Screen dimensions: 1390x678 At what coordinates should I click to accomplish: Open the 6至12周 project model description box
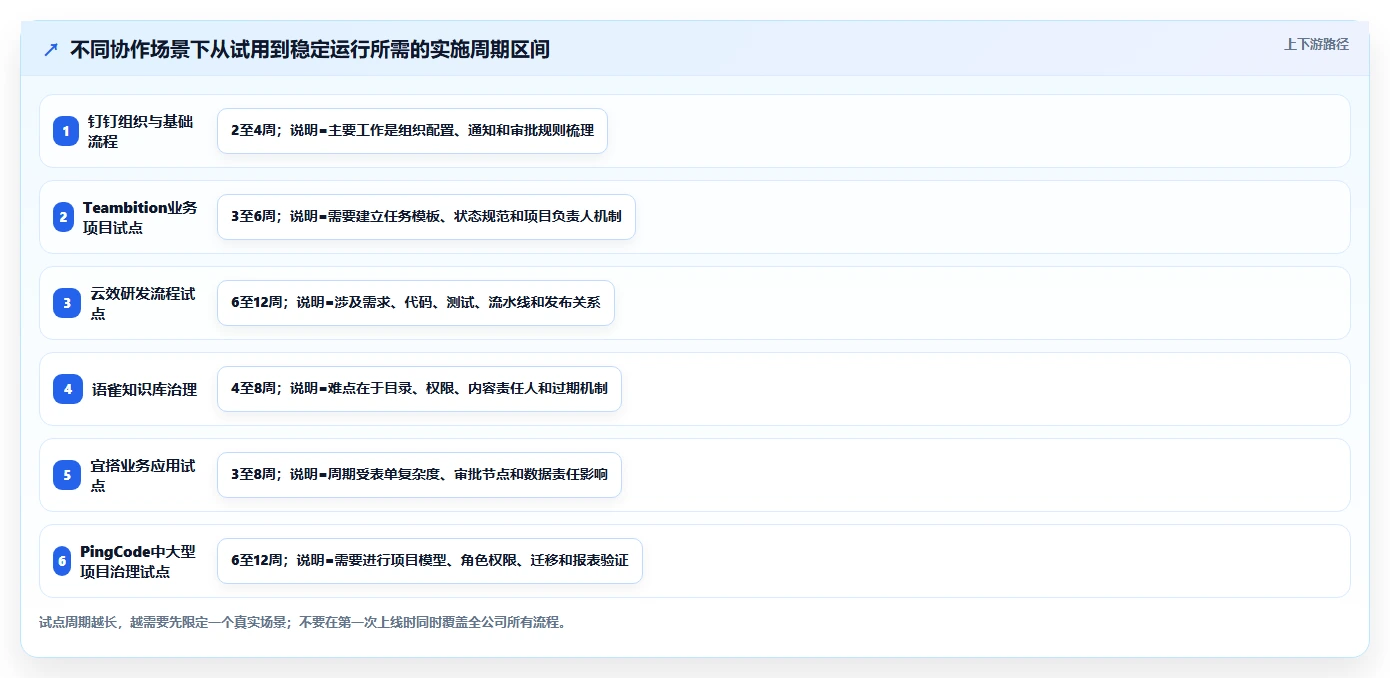click(429, 561)
